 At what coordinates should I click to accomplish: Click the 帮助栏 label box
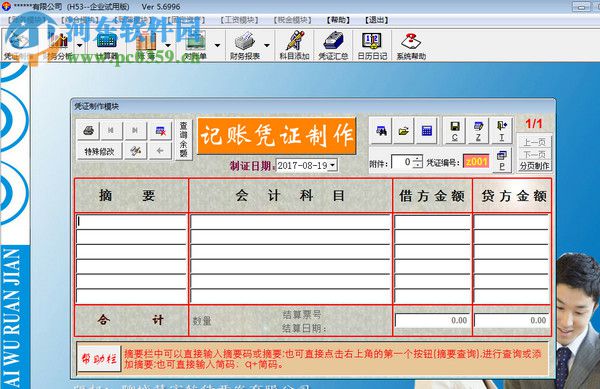pyautogui.click(x=99, y=359)
